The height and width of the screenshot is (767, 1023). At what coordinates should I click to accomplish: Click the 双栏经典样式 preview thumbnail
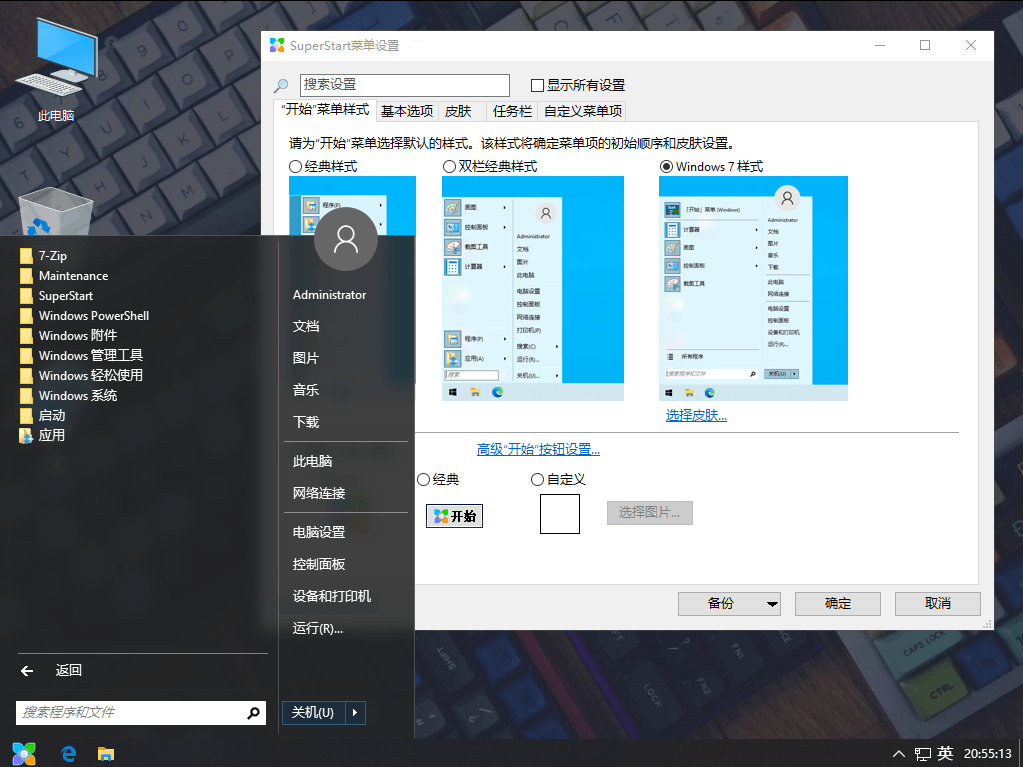pyautogui.click(x=533, y=288)
